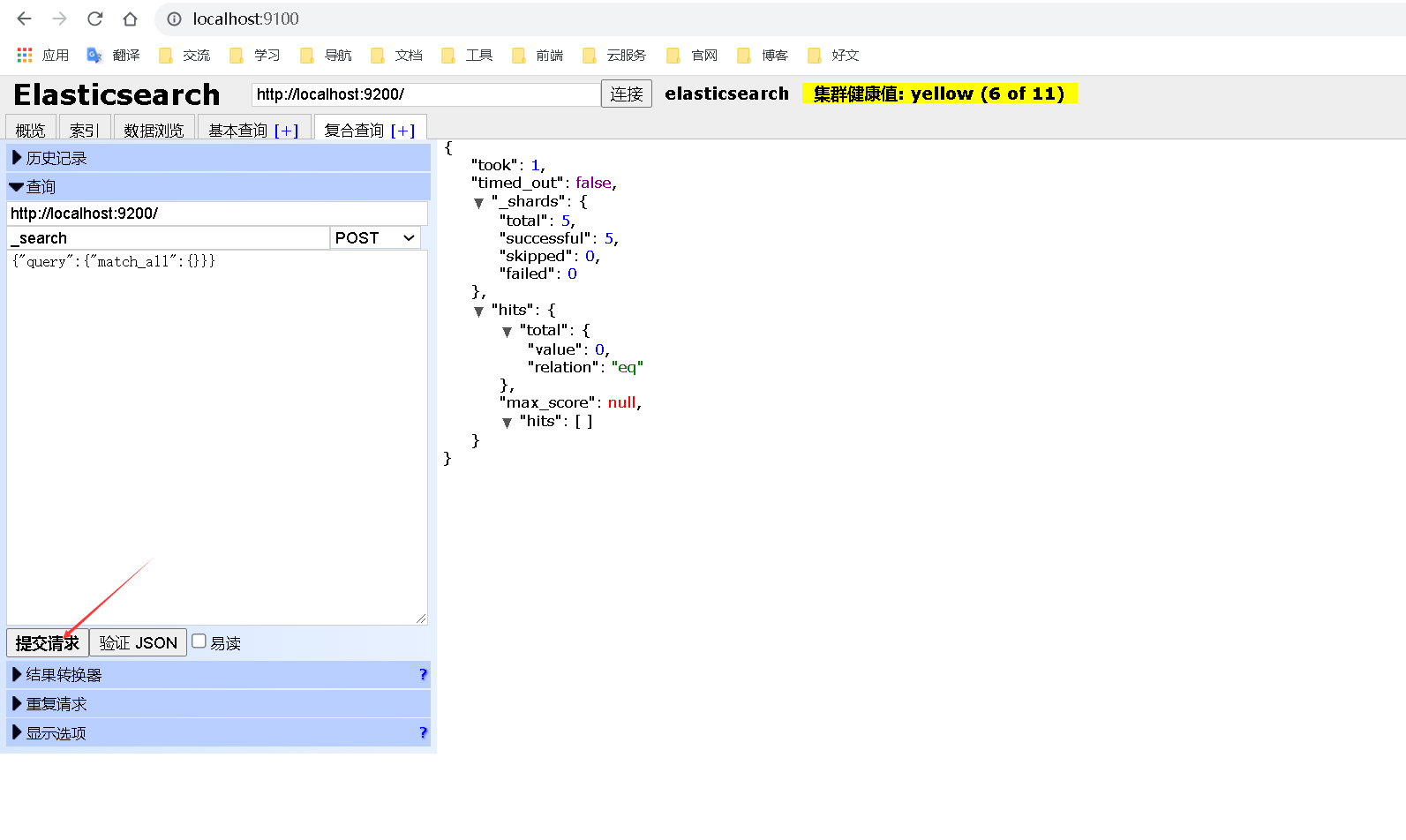Screen dimensions: 1406x840
Task: Open the POST HTTP method dropdown
Action: click(375, 237)
